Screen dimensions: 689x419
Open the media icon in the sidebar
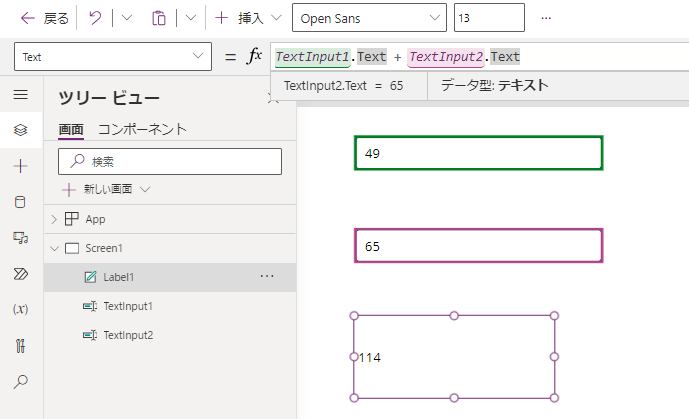[x=20, y=237]
